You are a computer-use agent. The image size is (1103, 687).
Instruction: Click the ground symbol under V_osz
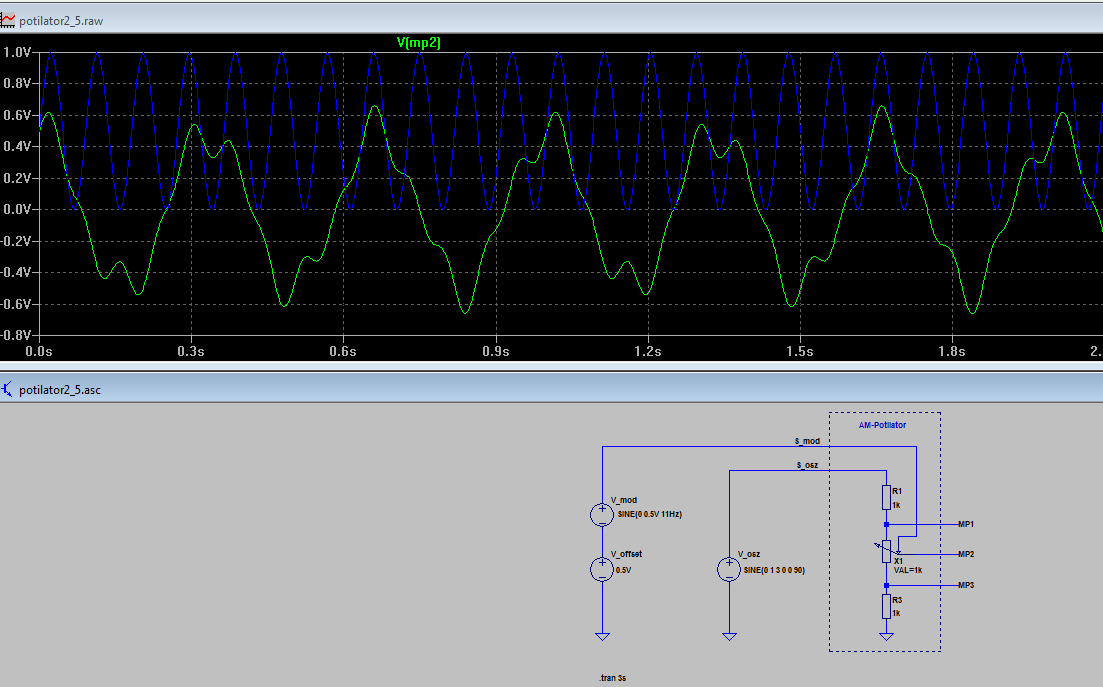[x=729, y=636]
